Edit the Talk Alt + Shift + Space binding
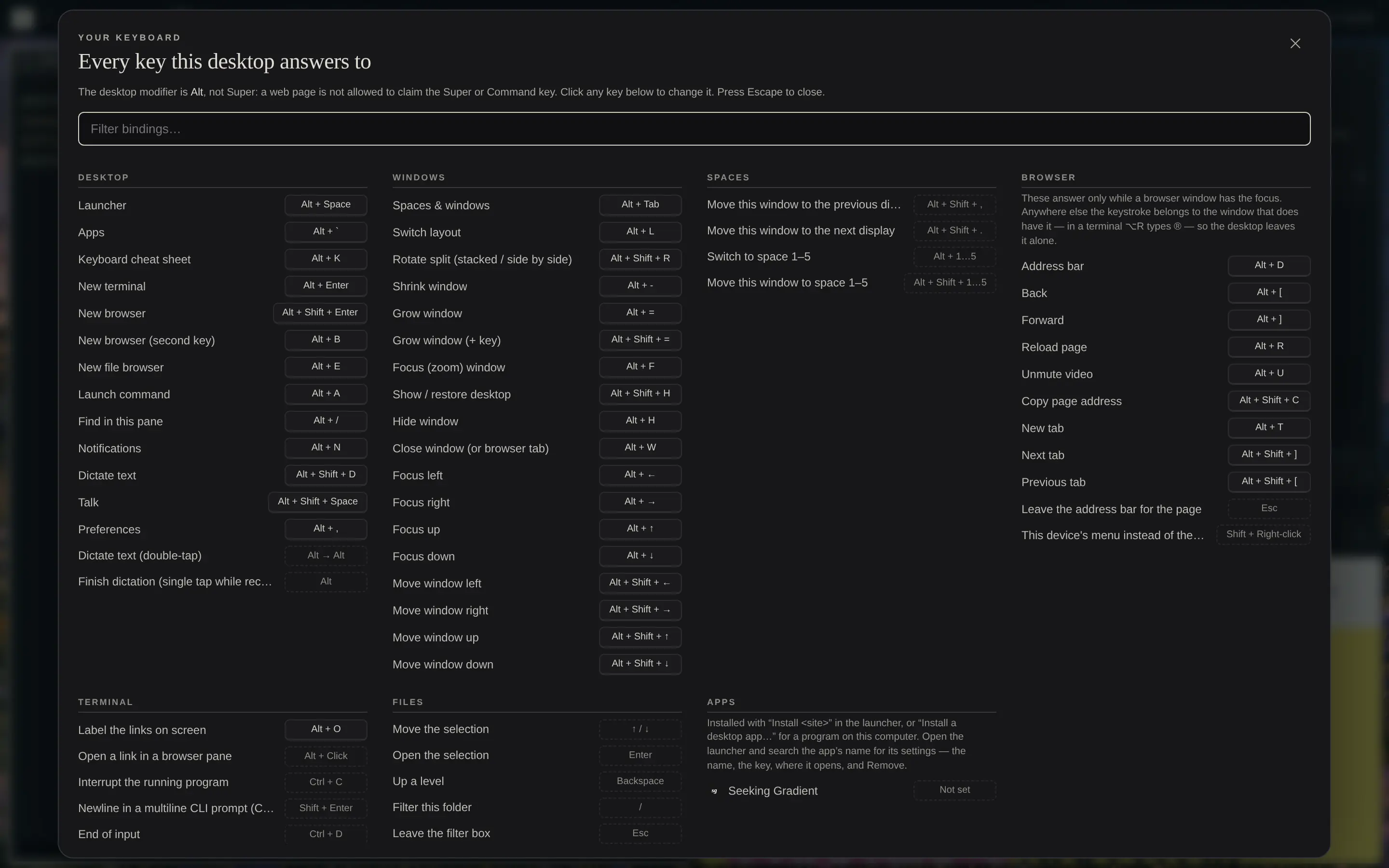The width and height of the screenshot is (1389, 868). [317, 501]
